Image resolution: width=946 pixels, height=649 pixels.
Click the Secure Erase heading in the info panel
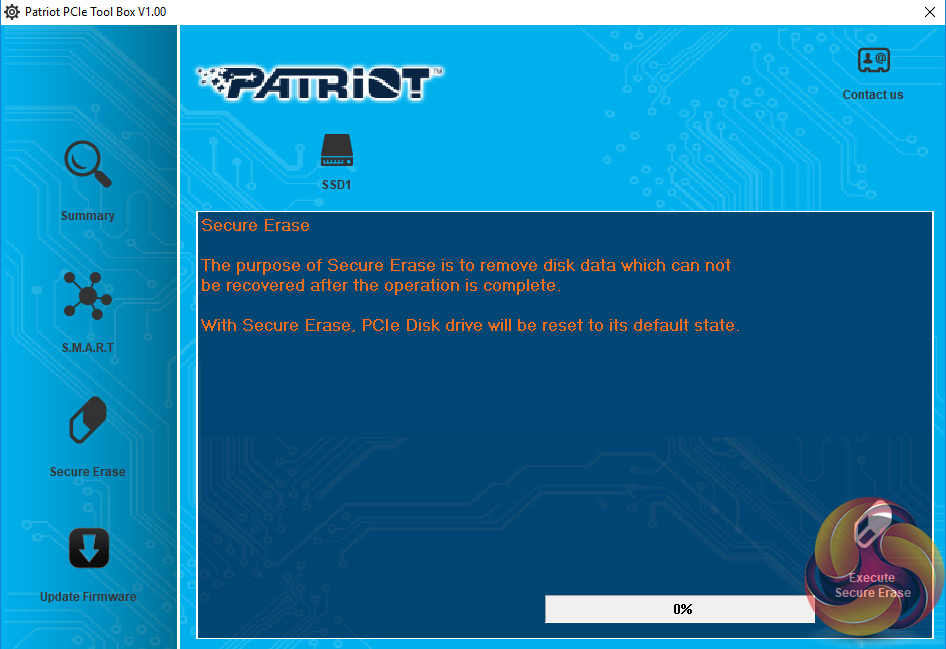click(x=255, y=226)
